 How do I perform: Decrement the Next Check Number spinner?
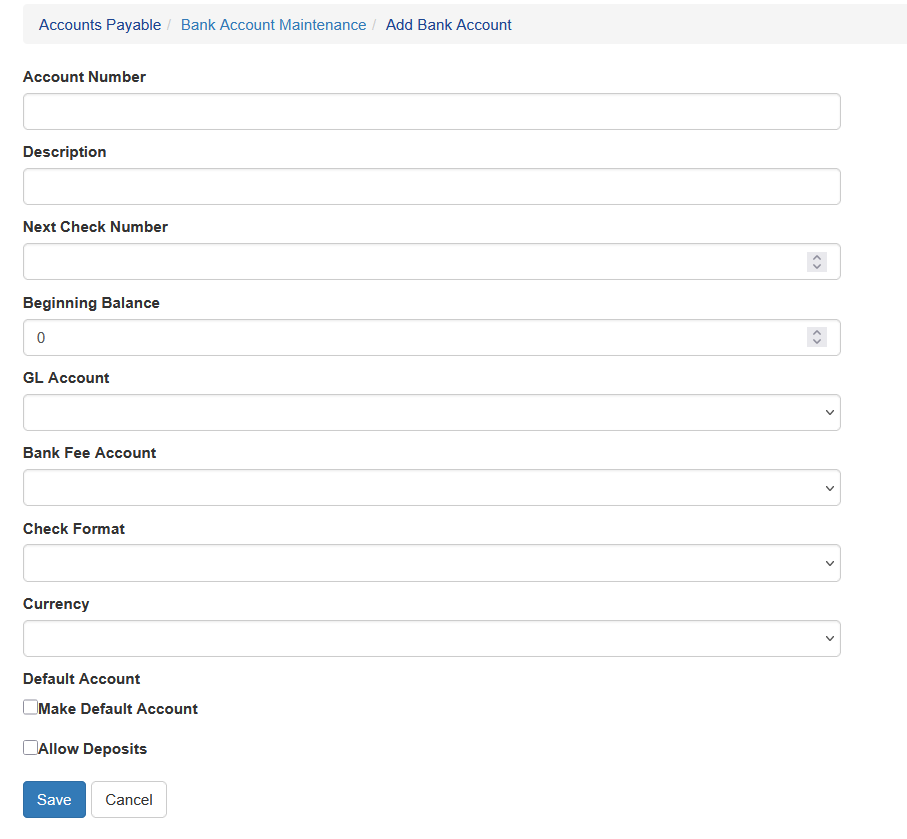[x=816, y=267]
